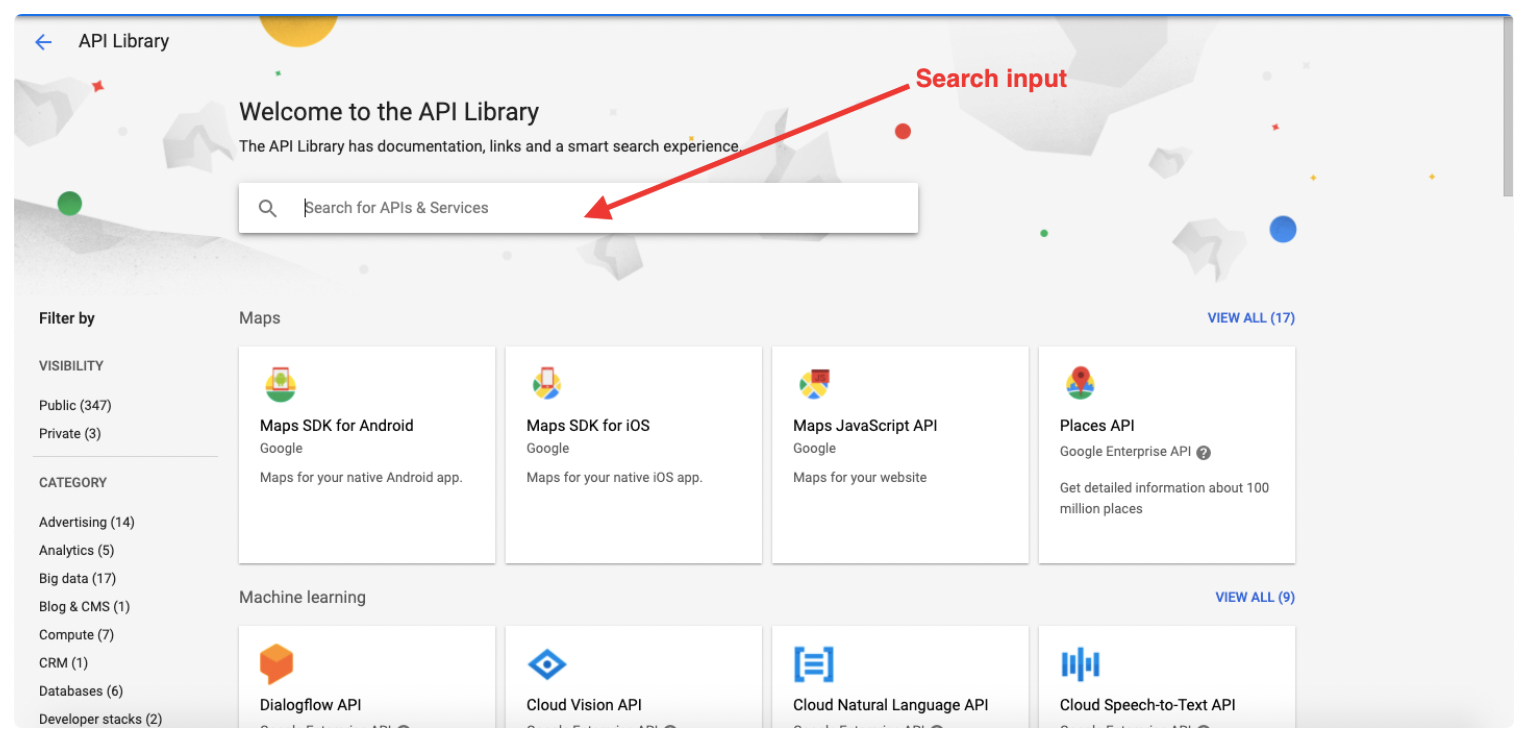Screen dimensions: 1530x740
Task: Click the Maps SDK for Android icon
Action: click(x=280, y=384)
